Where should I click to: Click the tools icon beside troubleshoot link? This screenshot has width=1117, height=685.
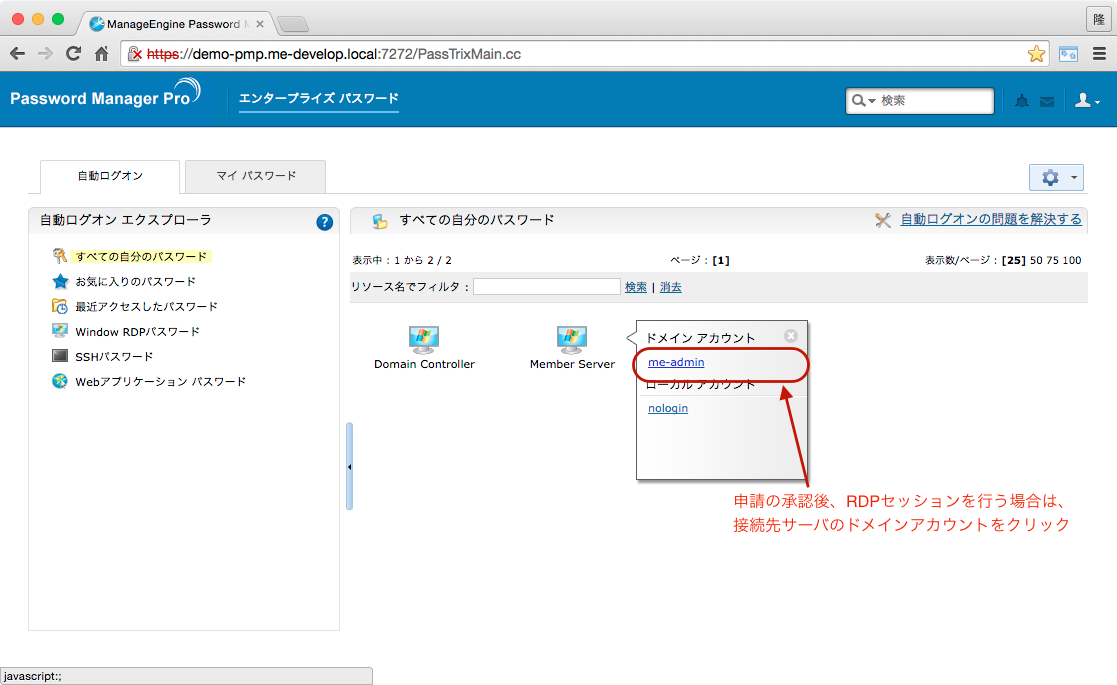(x=883, y=220)
